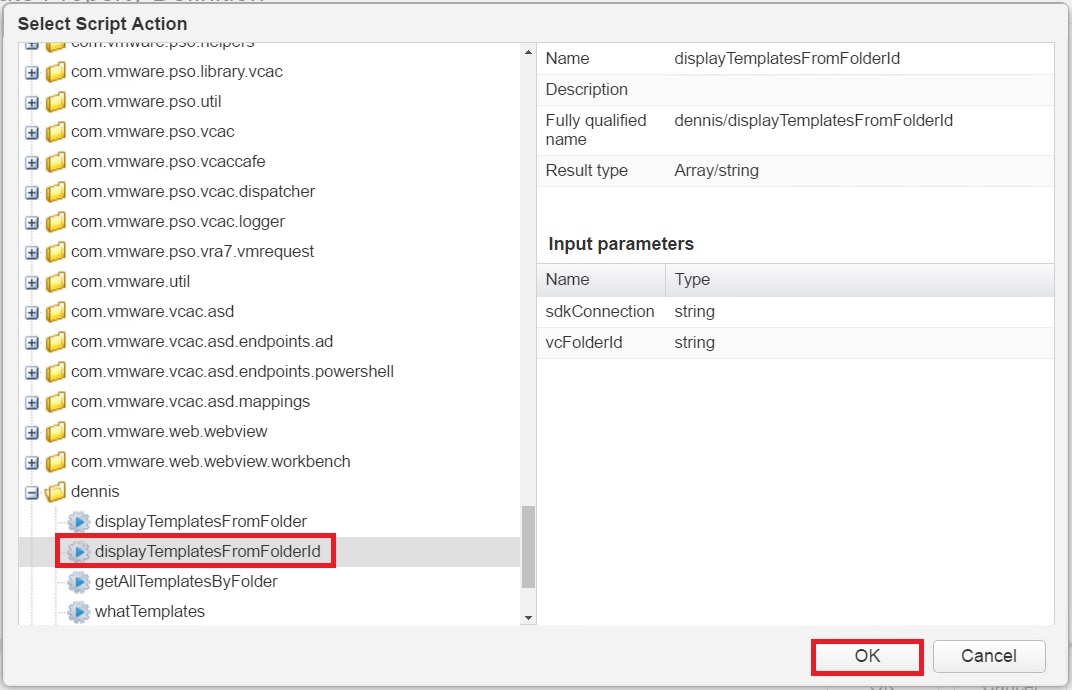Click the tree scrollbar down arrow

point(528,618)
